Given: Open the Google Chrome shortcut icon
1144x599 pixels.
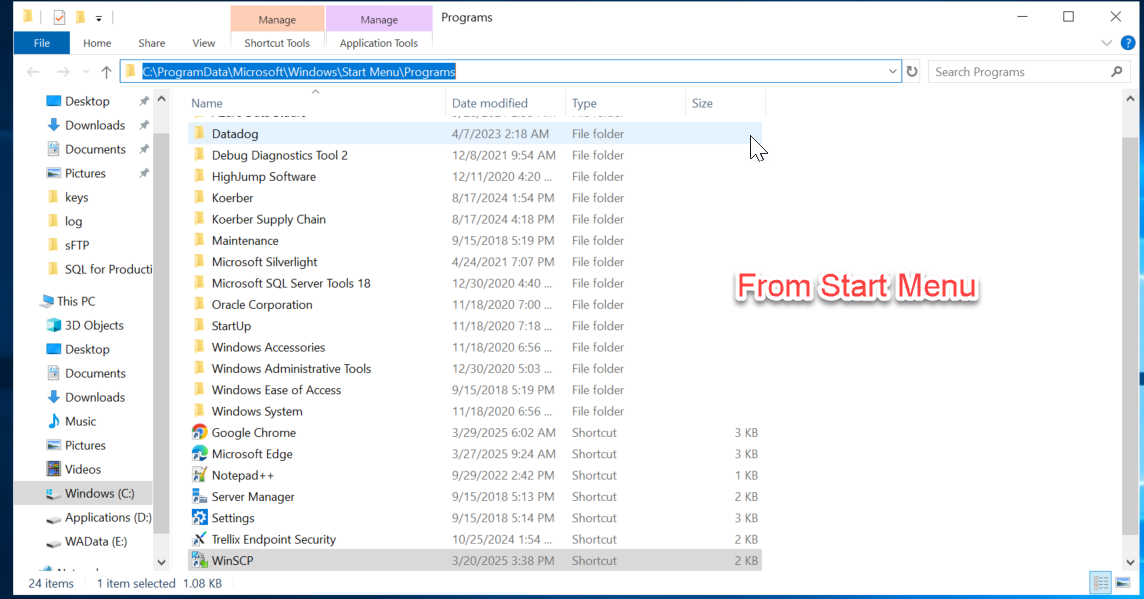Looking at the screenshot, I should [x=199, y=433].
